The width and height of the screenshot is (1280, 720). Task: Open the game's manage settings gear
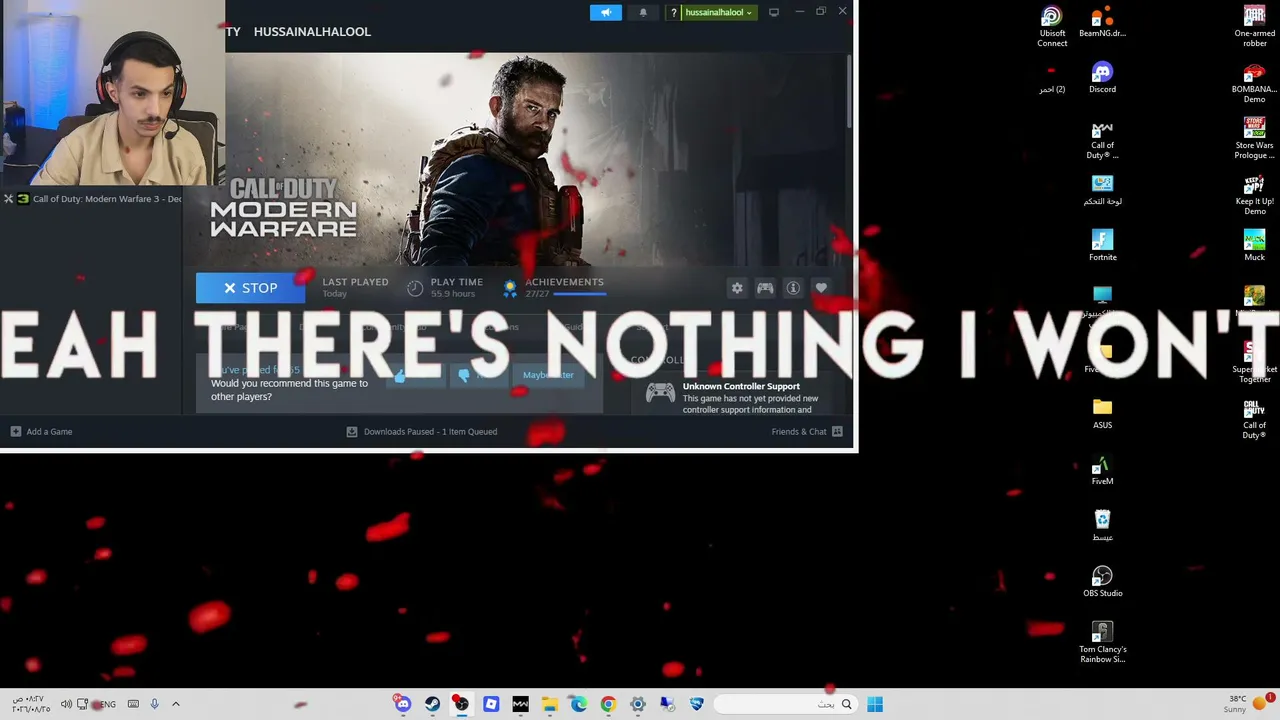737,288
